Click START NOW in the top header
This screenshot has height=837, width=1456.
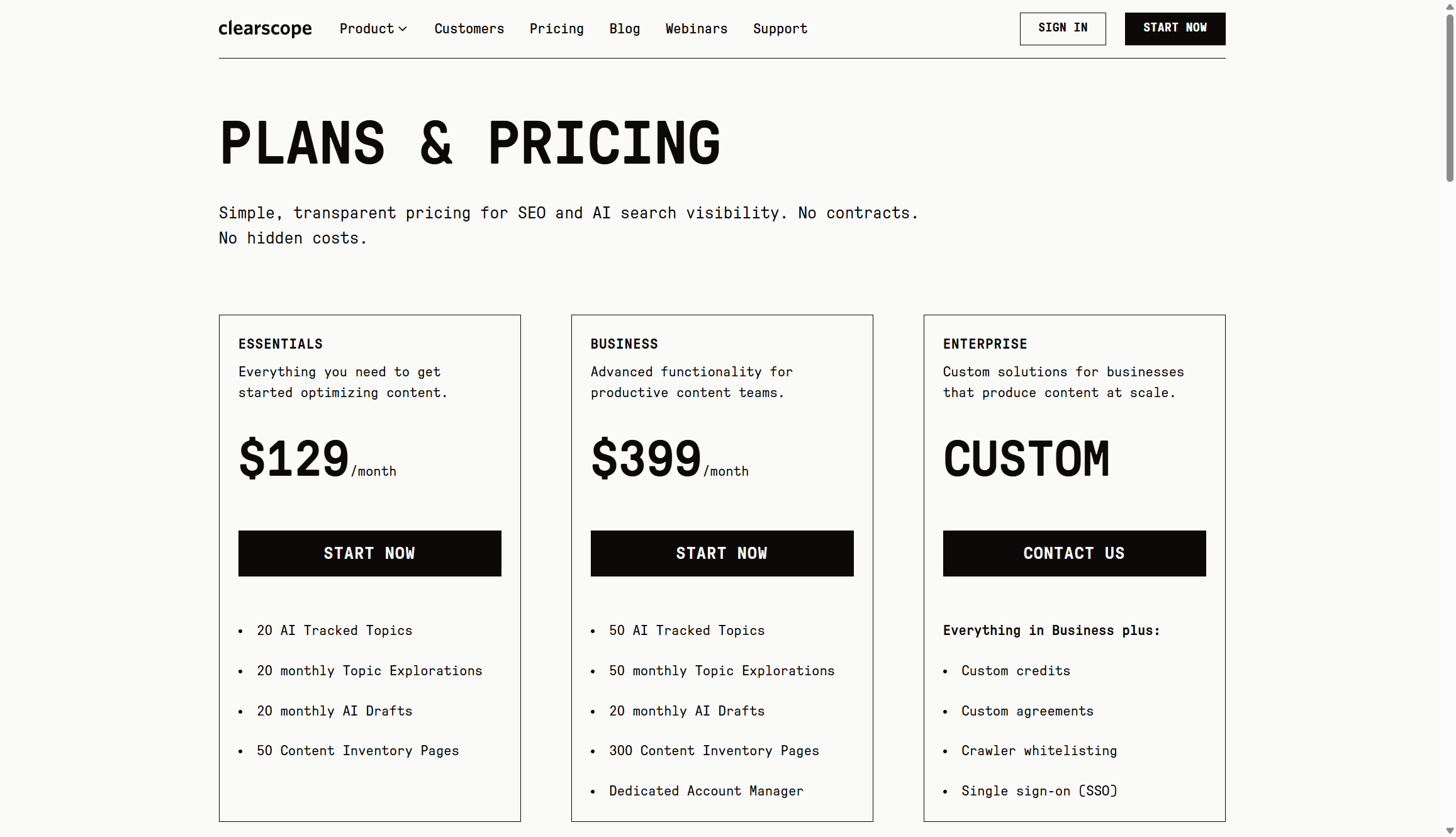click(x=1174, y=28)
